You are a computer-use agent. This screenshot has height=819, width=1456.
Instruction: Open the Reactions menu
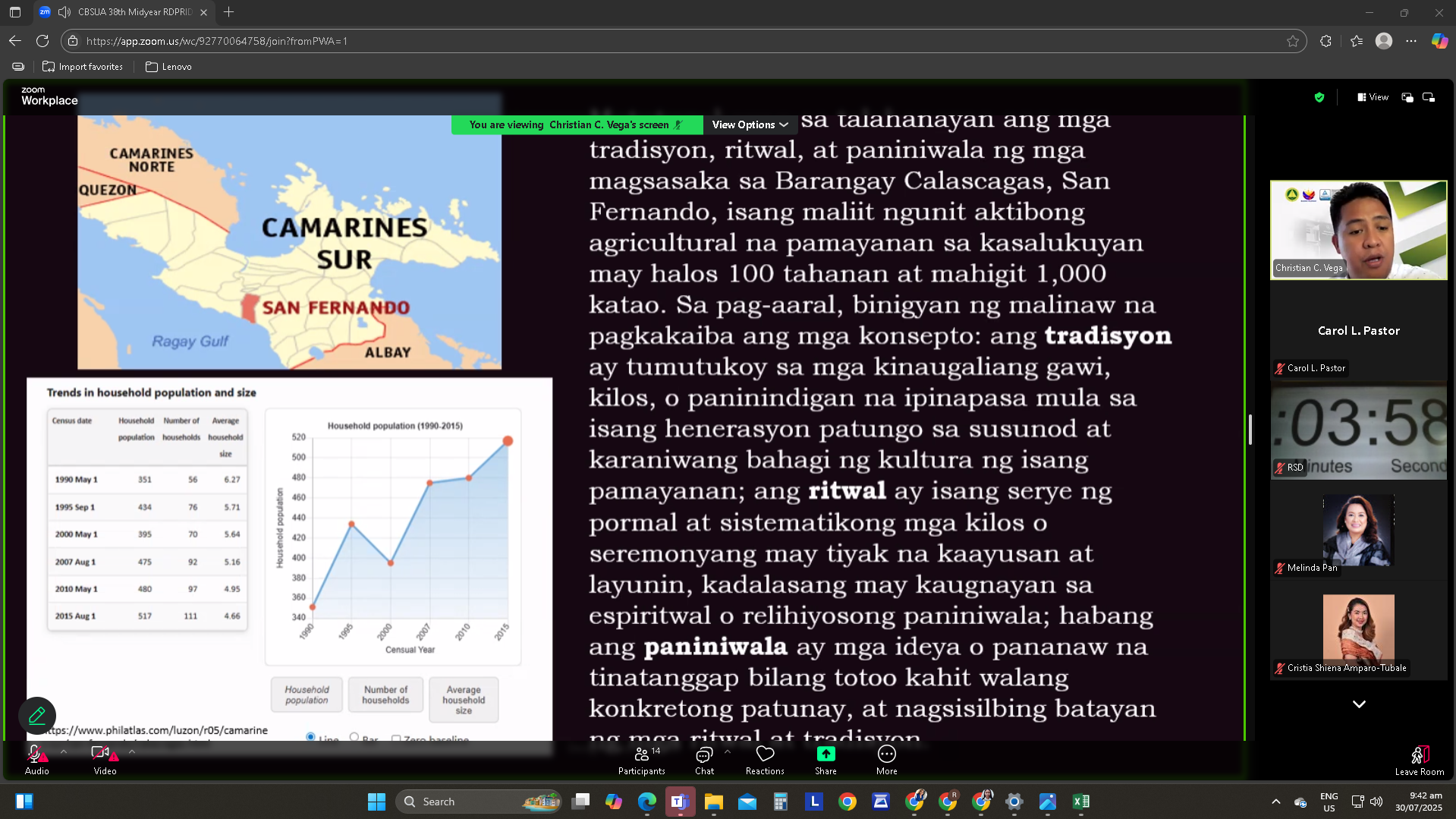(765, 760)
